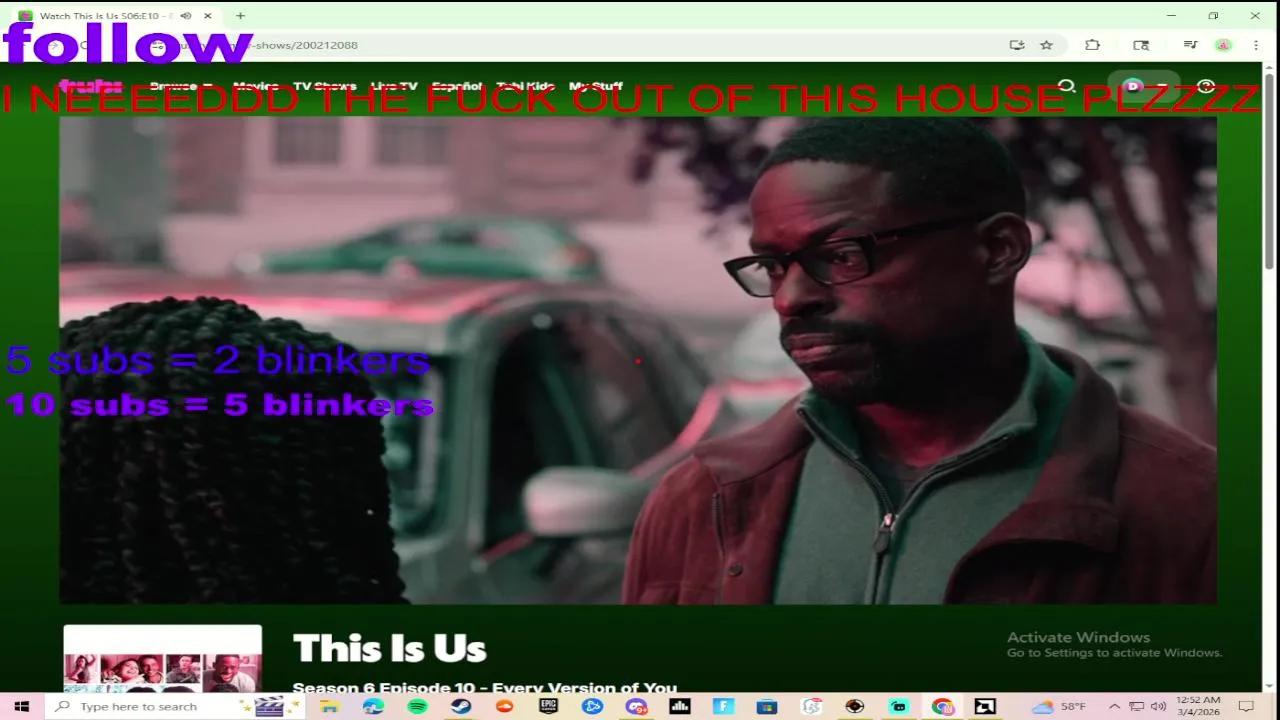Open the black bars taskbar icon
The image size is (1280, 720).
[680, 706]
